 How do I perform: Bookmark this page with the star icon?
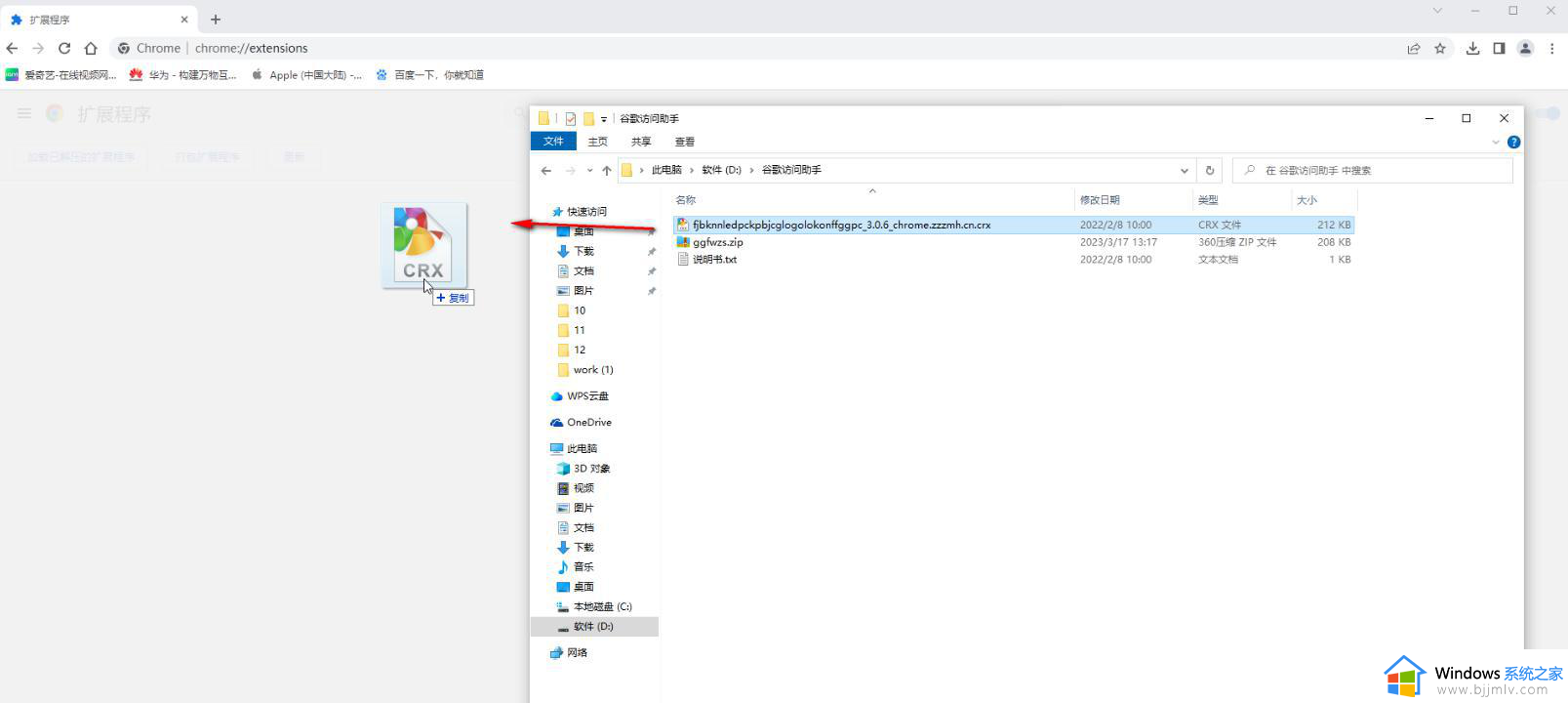(1440, 49)
